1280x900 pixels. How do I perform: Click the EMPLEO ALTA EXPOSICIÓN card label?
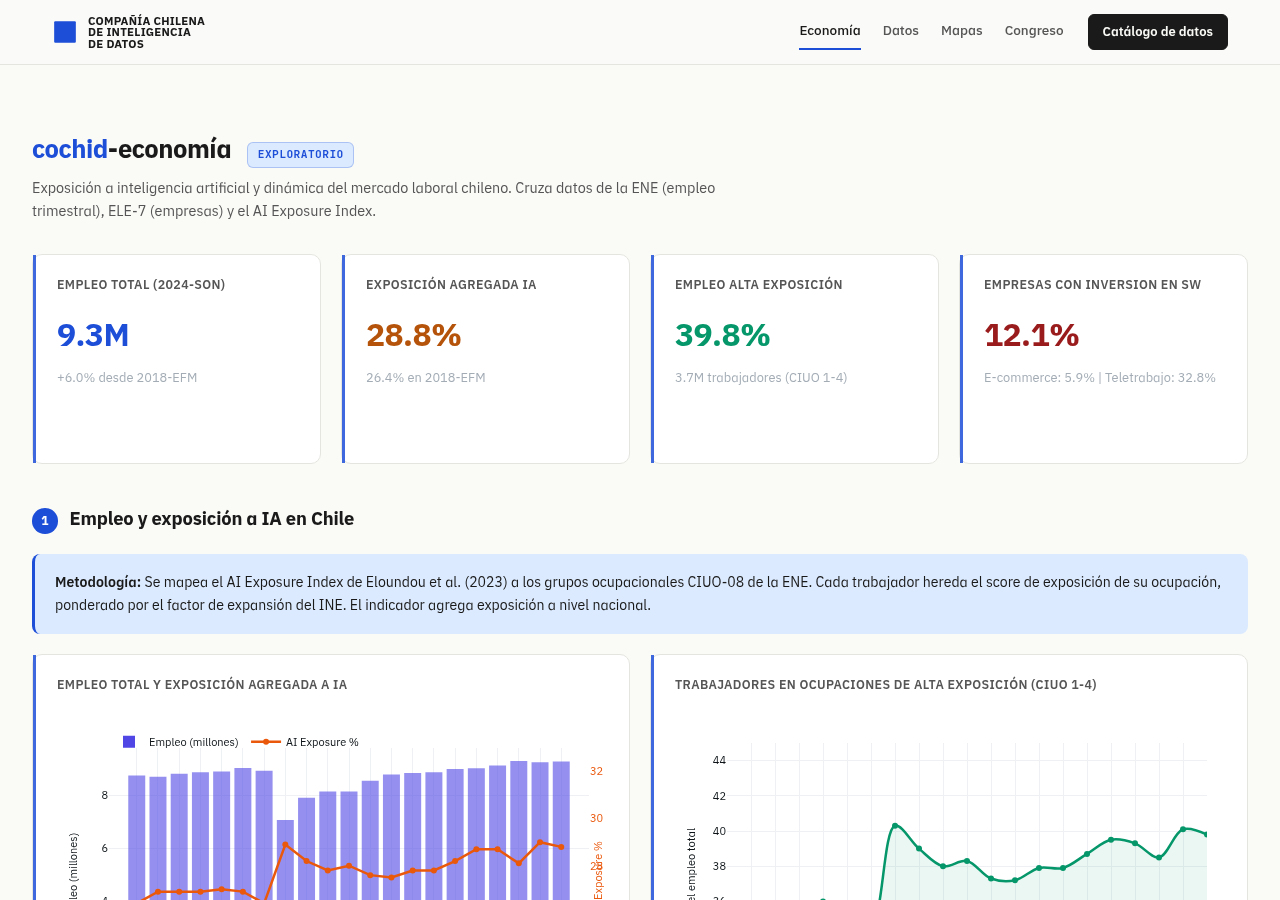759,285
